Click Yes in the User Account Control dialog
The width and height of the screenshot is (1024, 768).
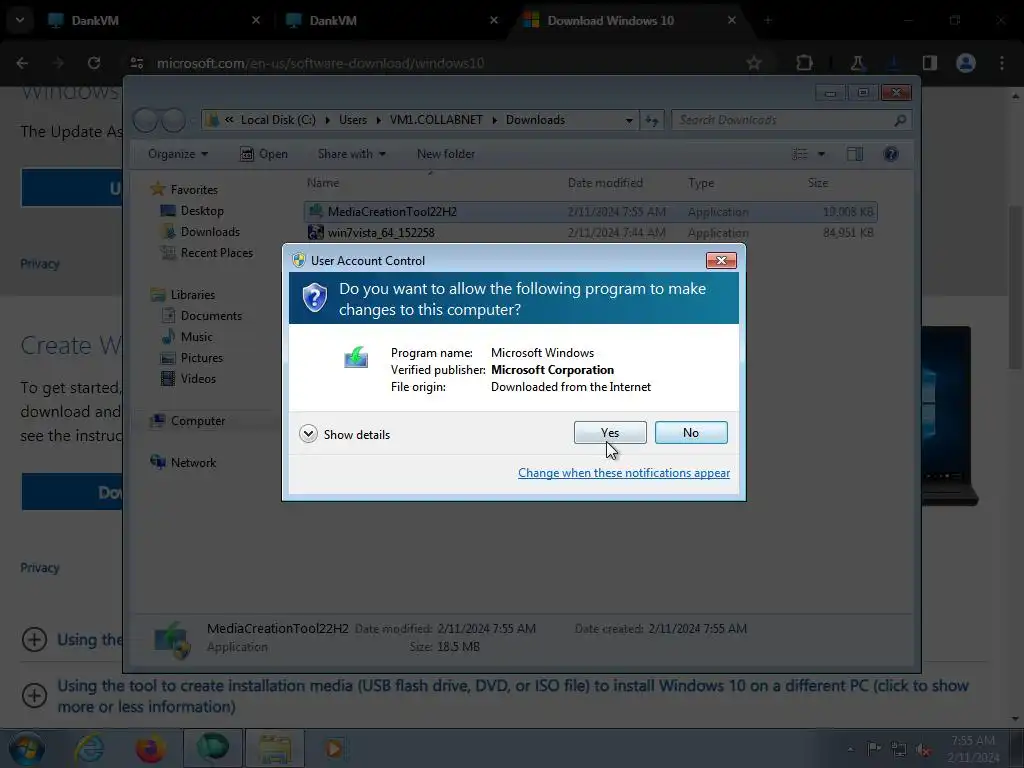[x=610, y=432]
